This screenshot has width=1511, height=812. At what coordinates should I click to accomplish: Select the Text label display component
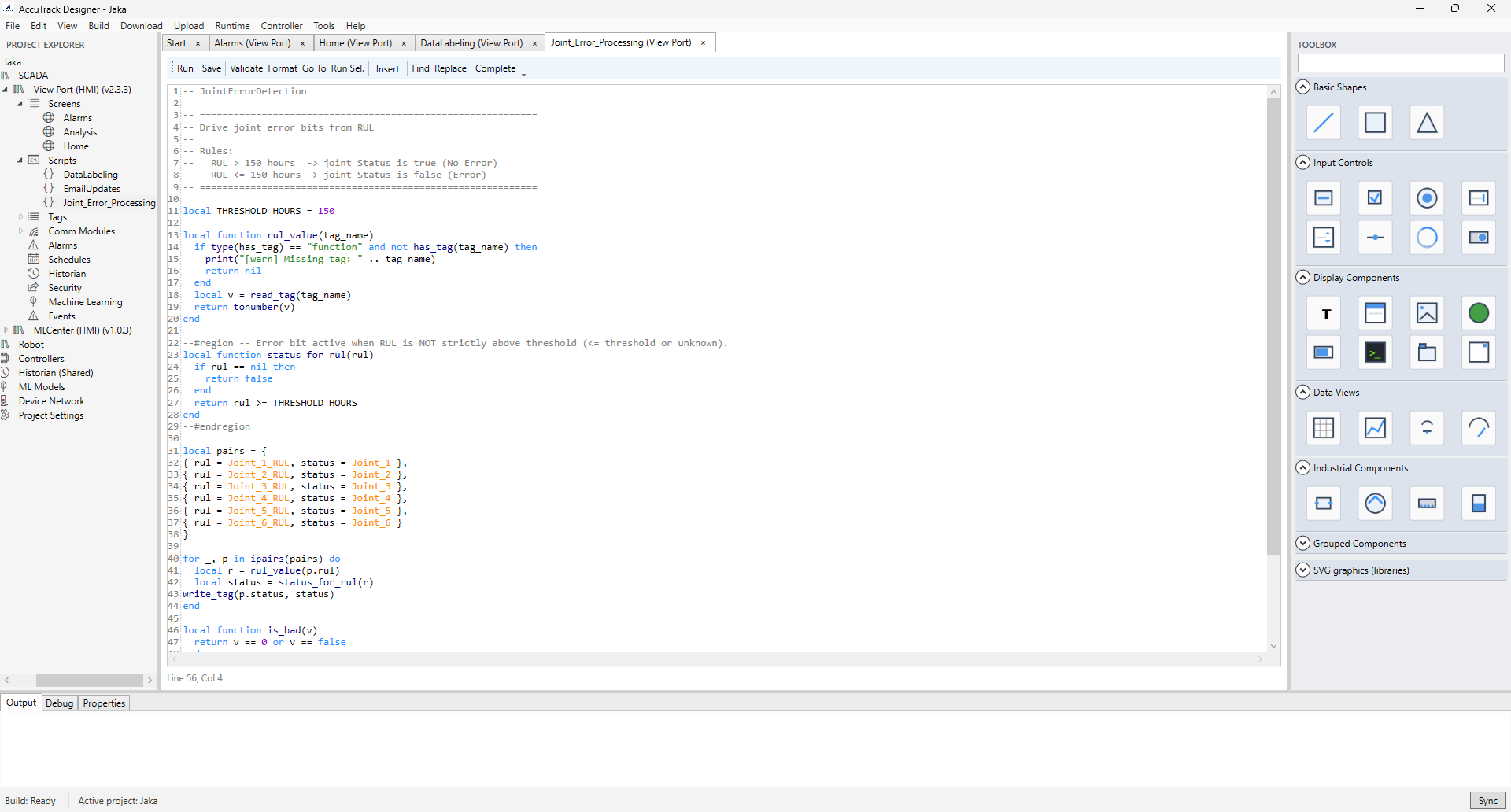1324,313
